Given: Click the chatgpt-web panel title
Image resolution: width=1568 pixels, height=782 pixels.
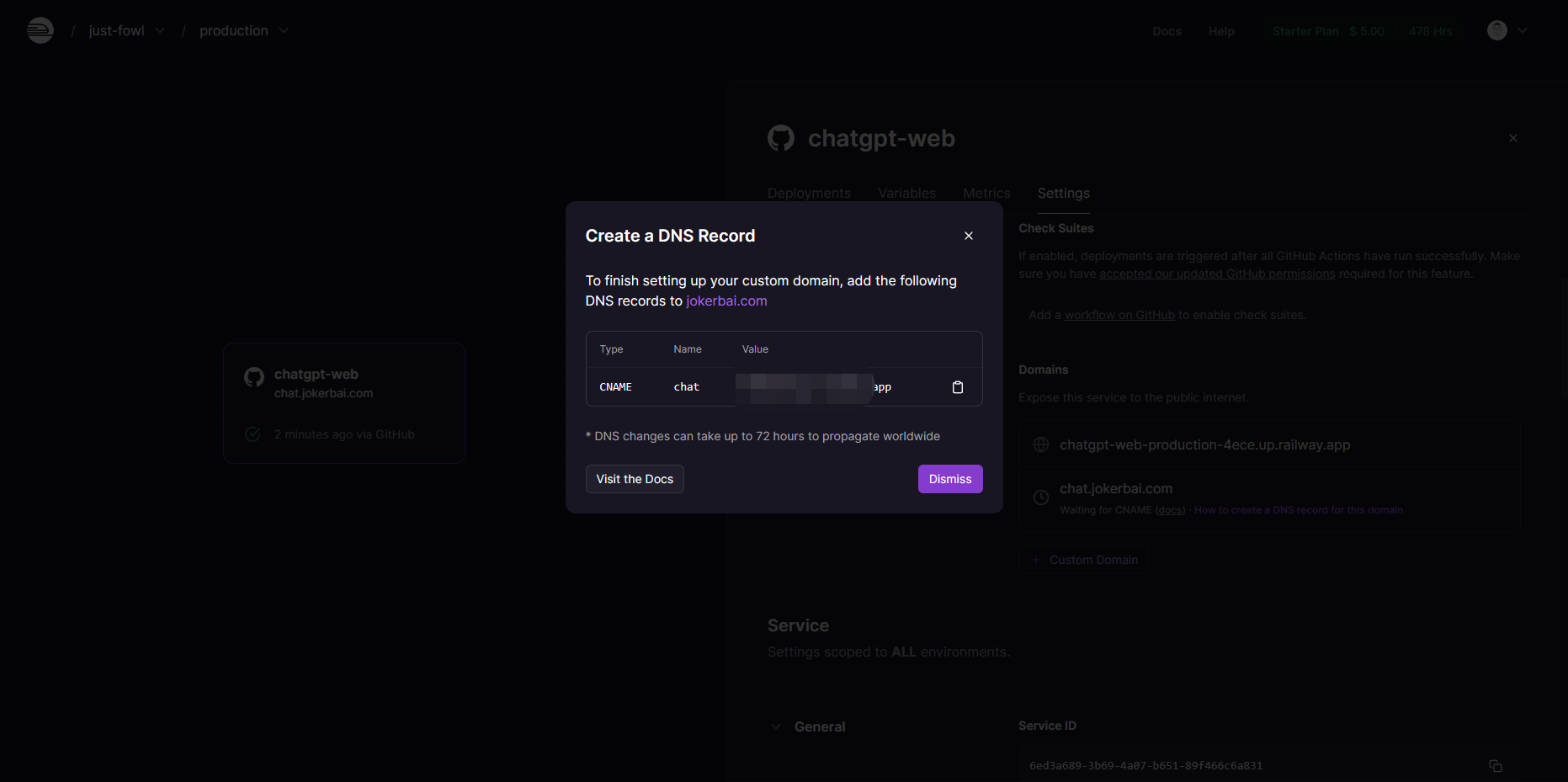Looking at the screenshot, I should point(881,138).
